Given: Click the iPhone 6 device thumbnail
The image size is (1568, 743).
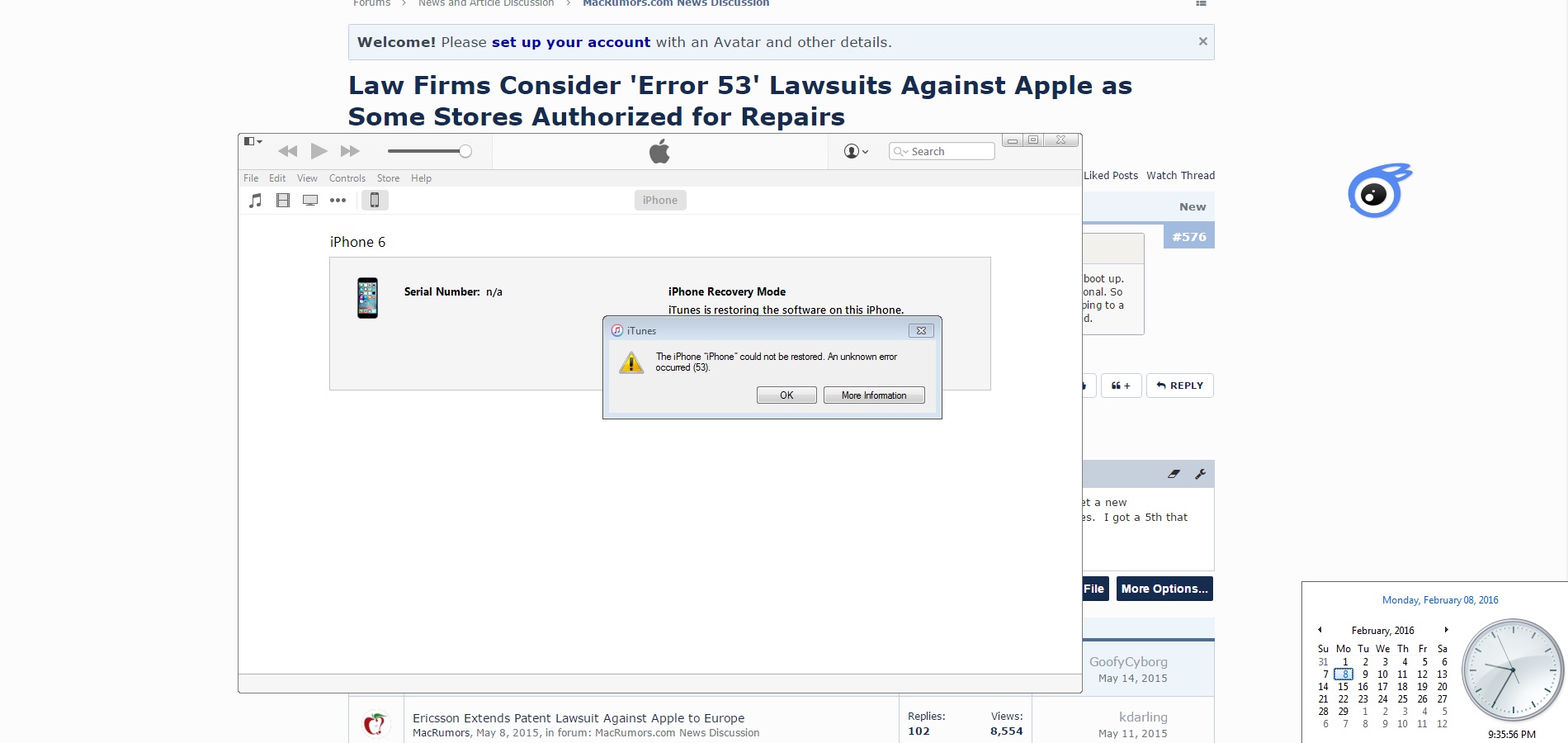Looking at the screenshot, I should (367, 298).
